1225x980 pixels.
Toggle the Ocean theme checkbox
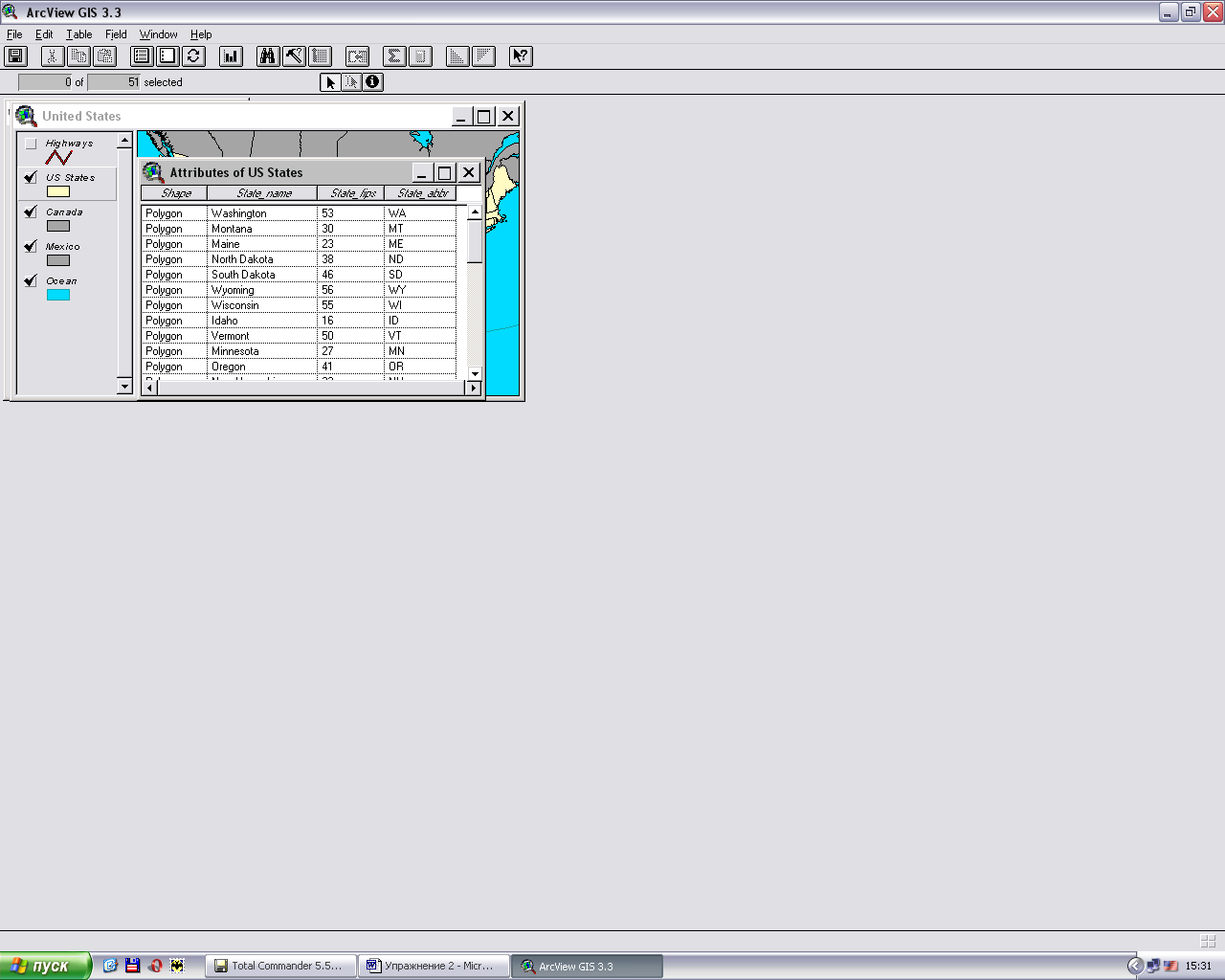(31, 280)
